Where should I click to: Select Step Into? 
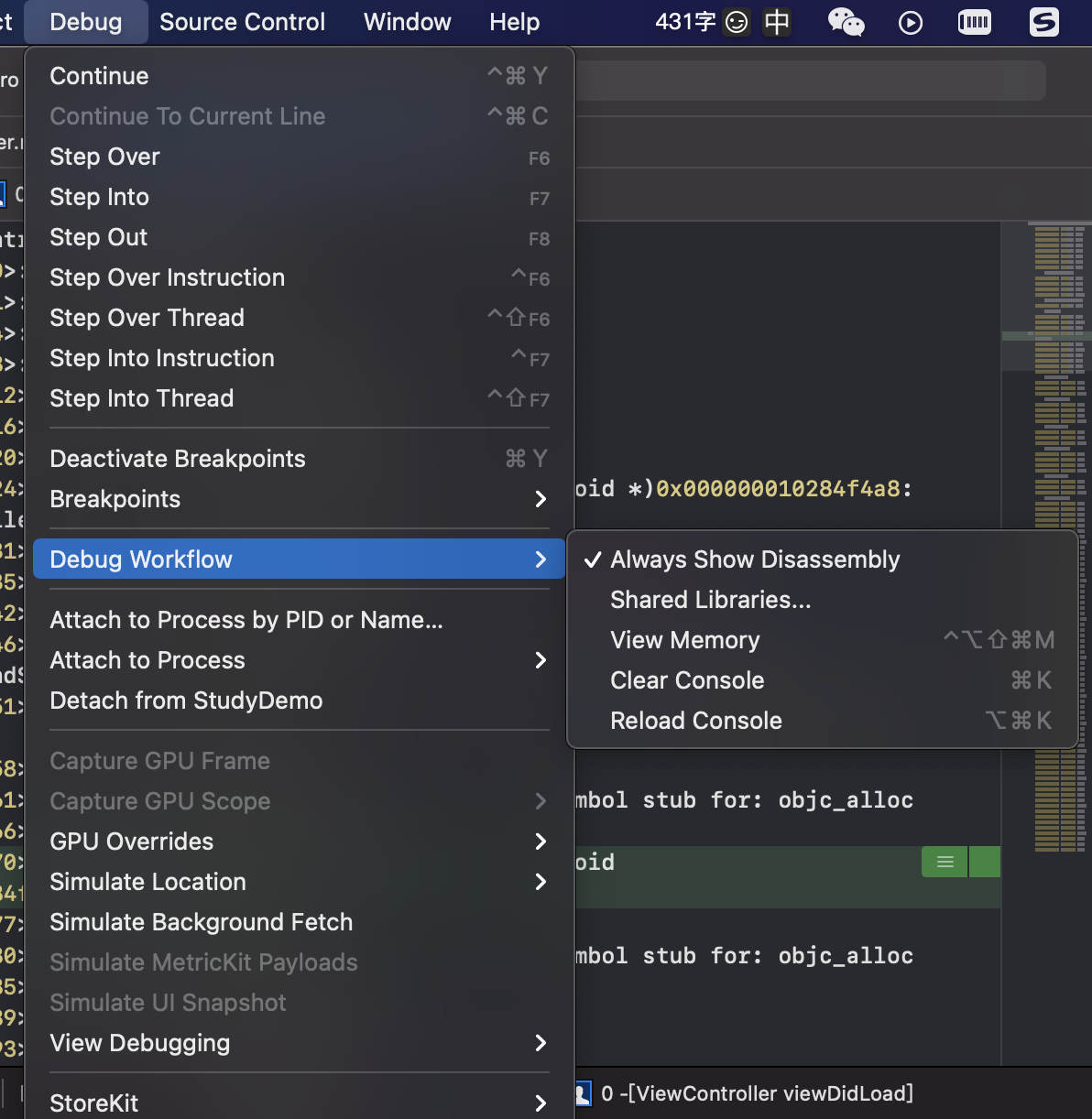tap(299, 197)
